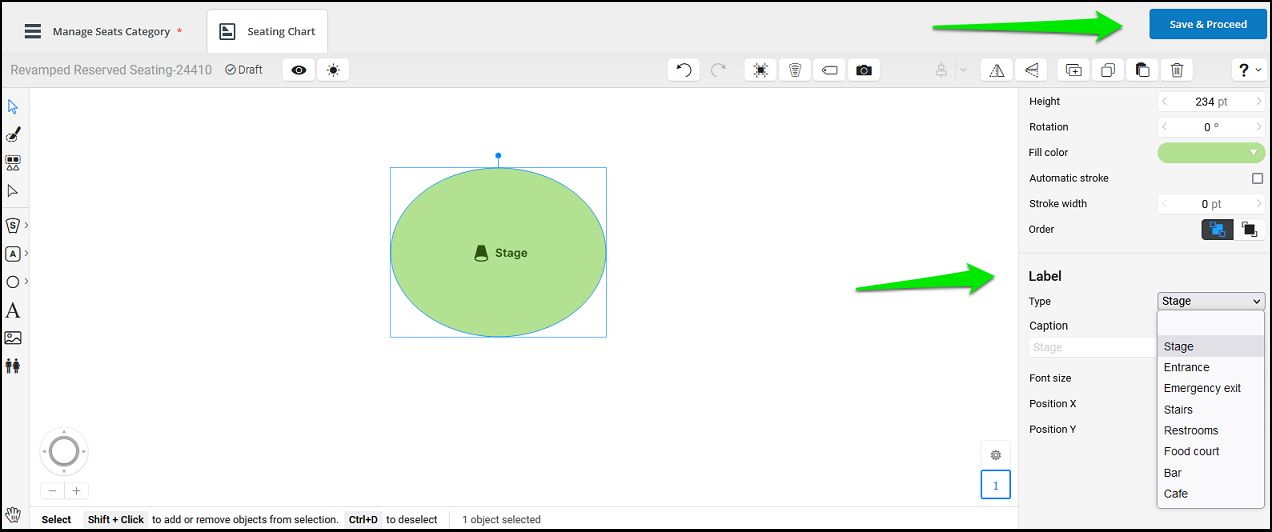This screenshot has width=1272, height=532.
Task: Select the text A tool
Action: 13,310
